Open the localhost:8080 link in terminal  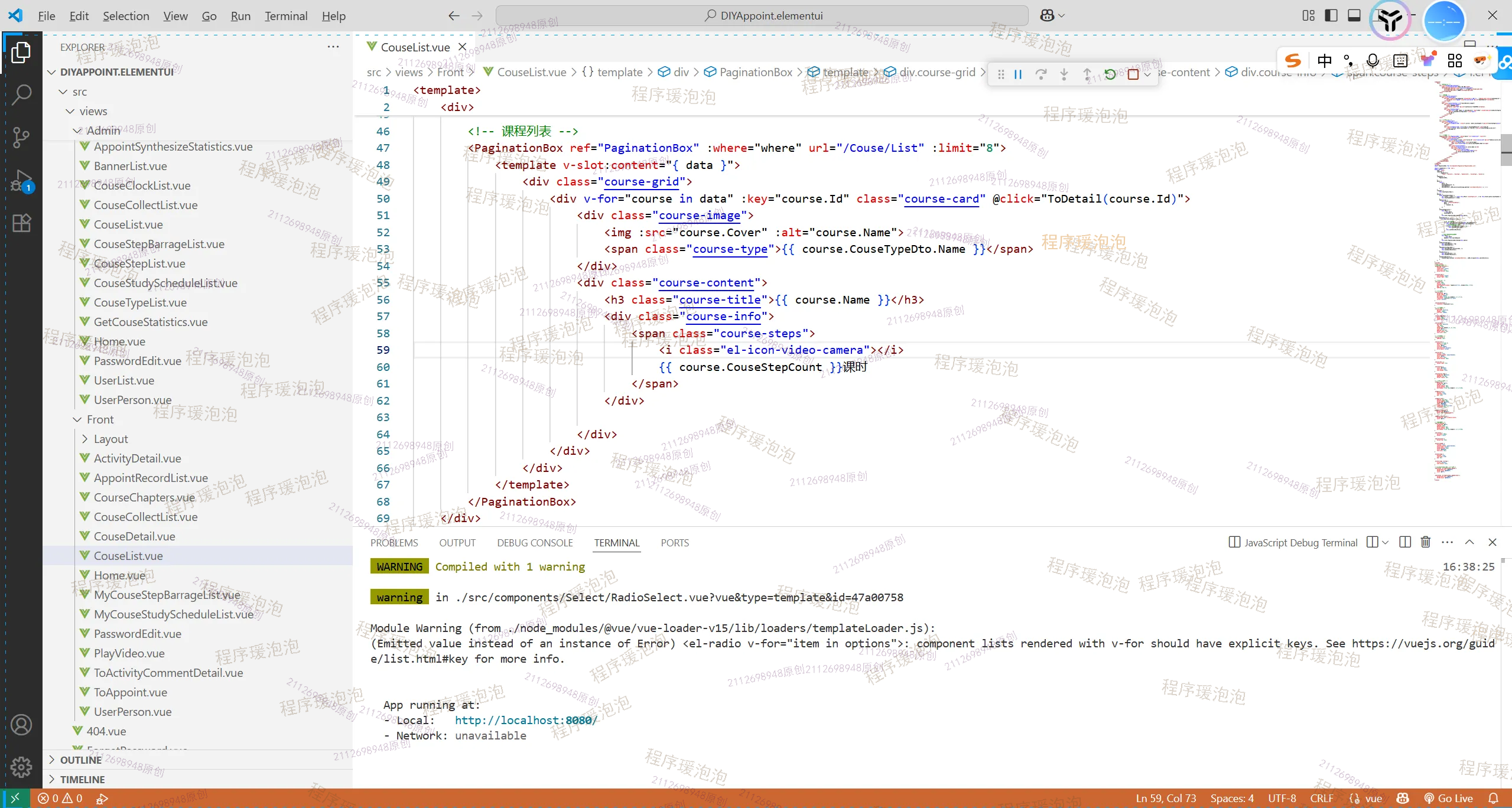point(526,720)
